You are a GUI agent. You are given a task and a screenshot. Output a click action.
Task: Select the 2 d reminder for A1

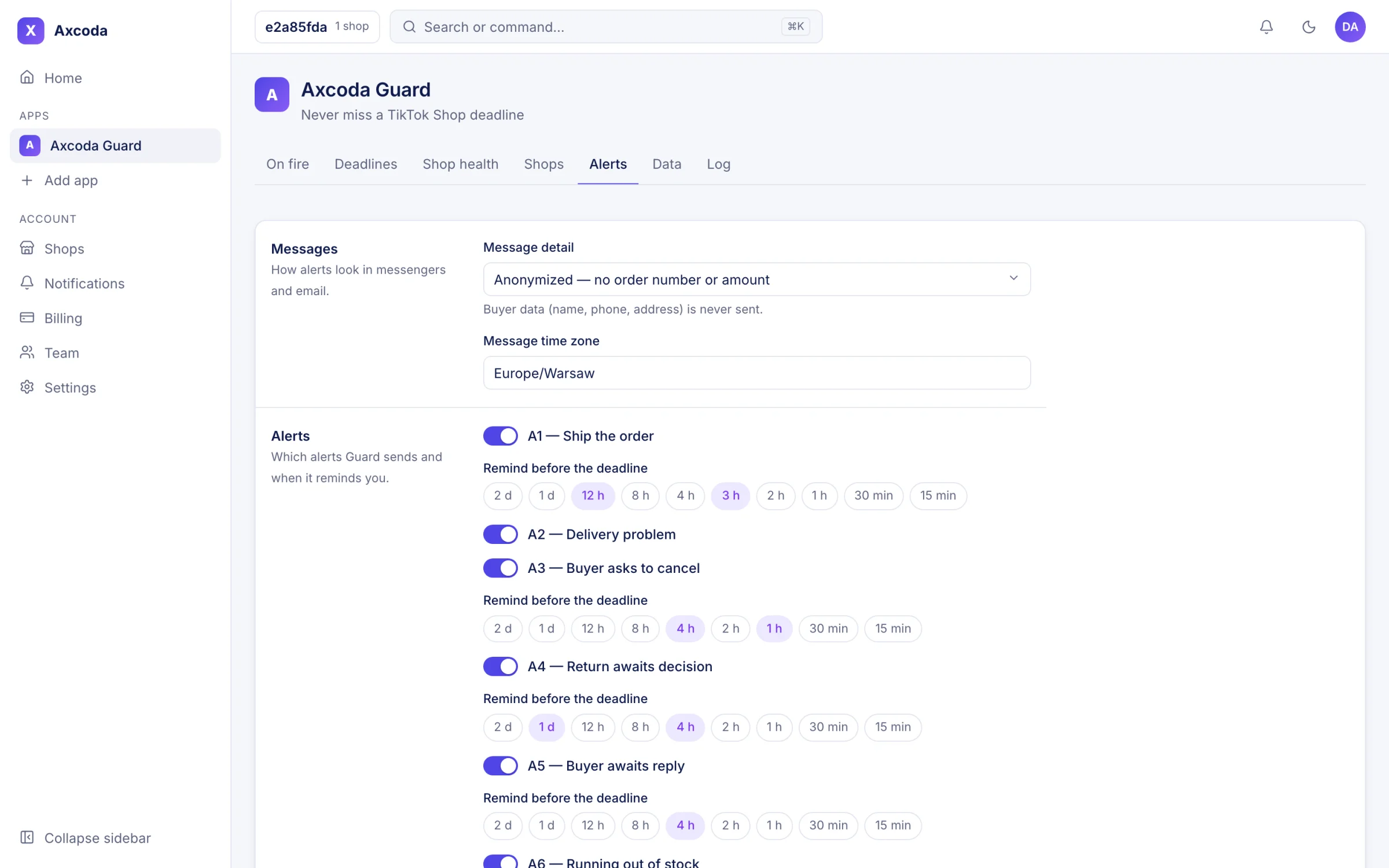(502, 495)
